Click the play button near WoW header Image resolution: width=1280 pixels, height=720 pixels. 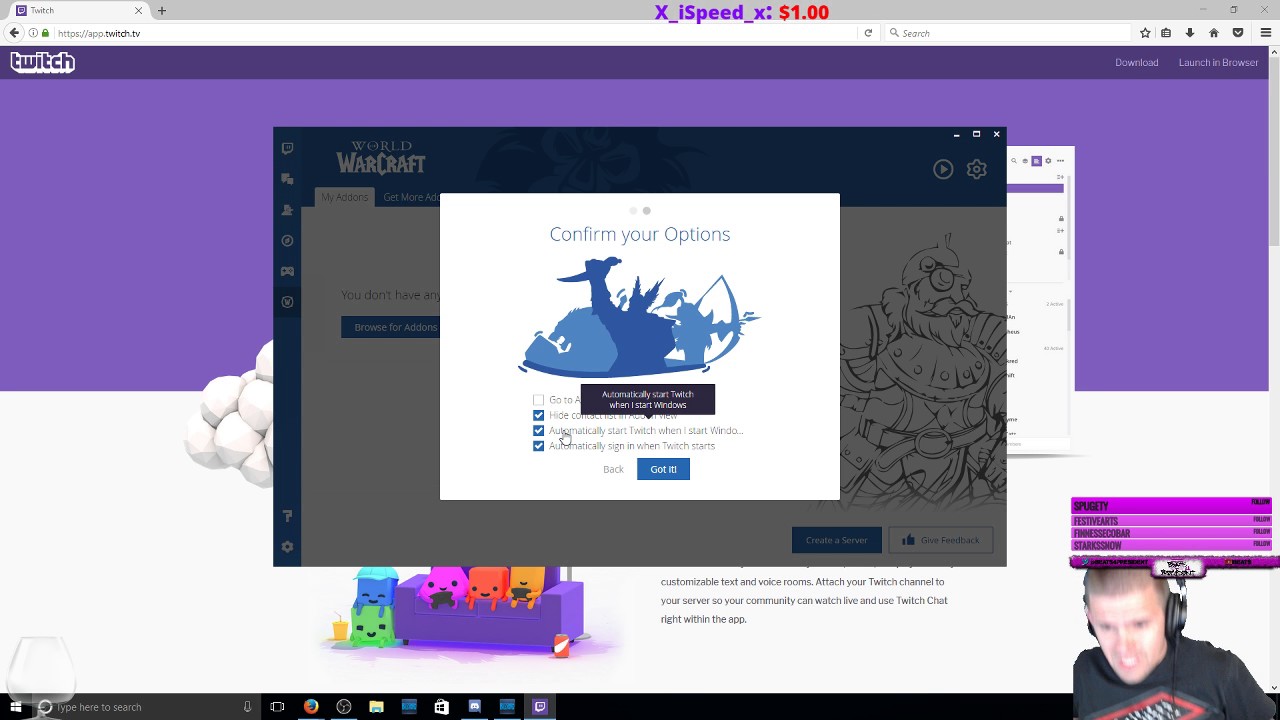tap(943, 169)
